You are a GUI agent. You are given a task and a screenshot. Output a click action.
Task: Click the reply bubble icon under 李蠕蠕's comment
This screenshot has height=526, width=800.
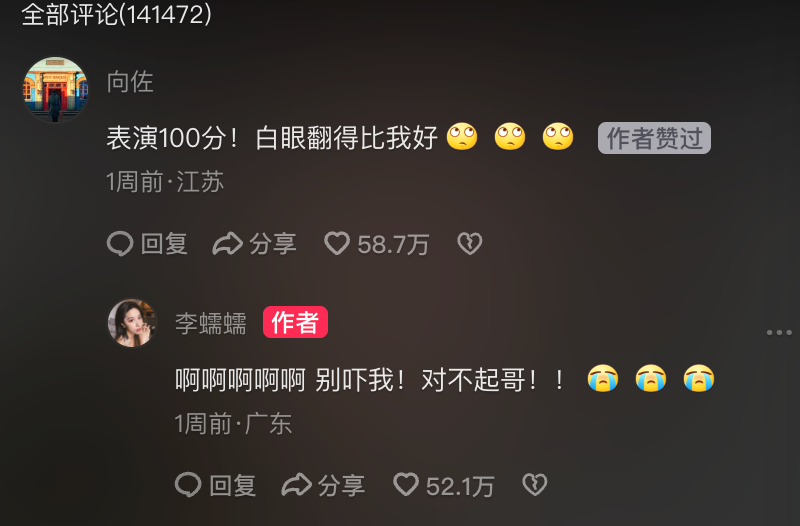point(188,485)
